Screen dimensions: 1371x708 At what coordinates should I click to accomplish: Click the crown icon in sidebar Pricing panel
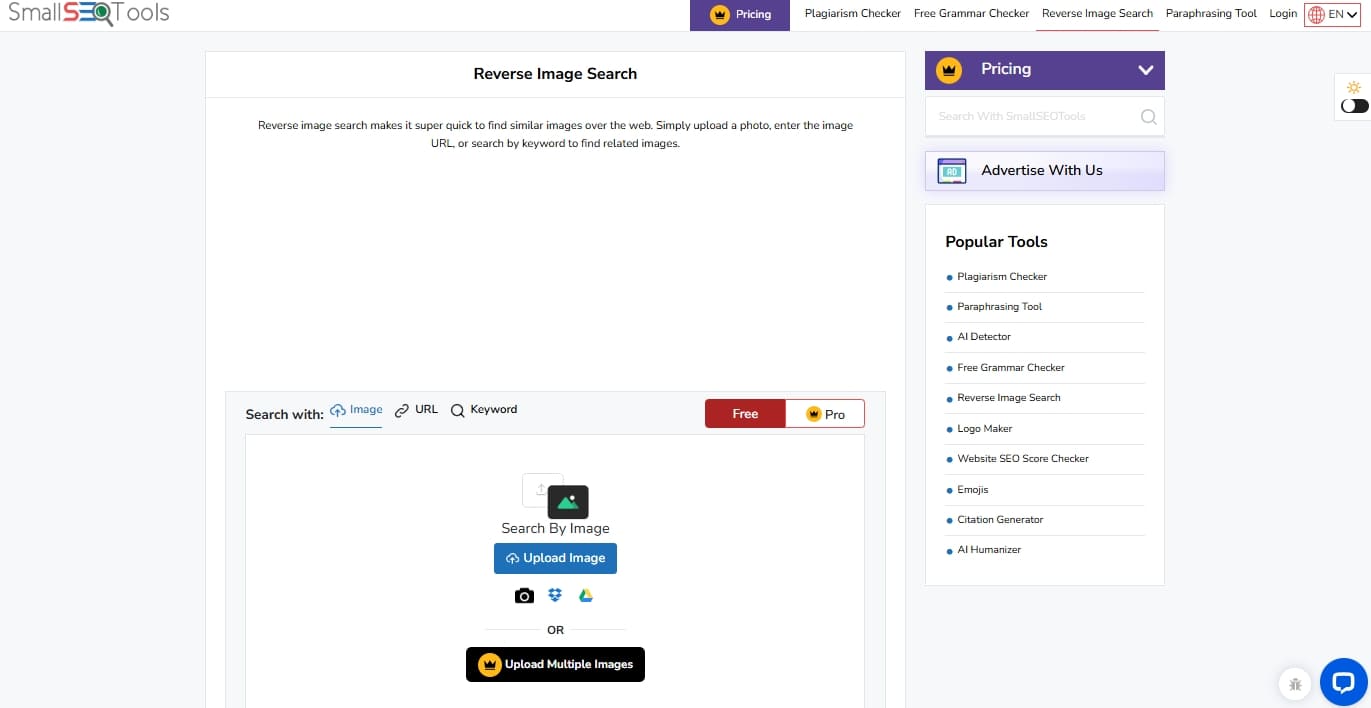949,70
